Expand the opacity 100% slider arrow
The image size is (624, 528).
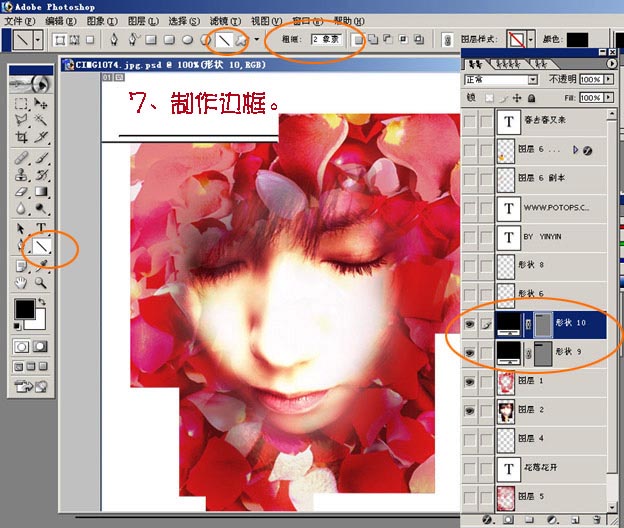coord(609,79)
